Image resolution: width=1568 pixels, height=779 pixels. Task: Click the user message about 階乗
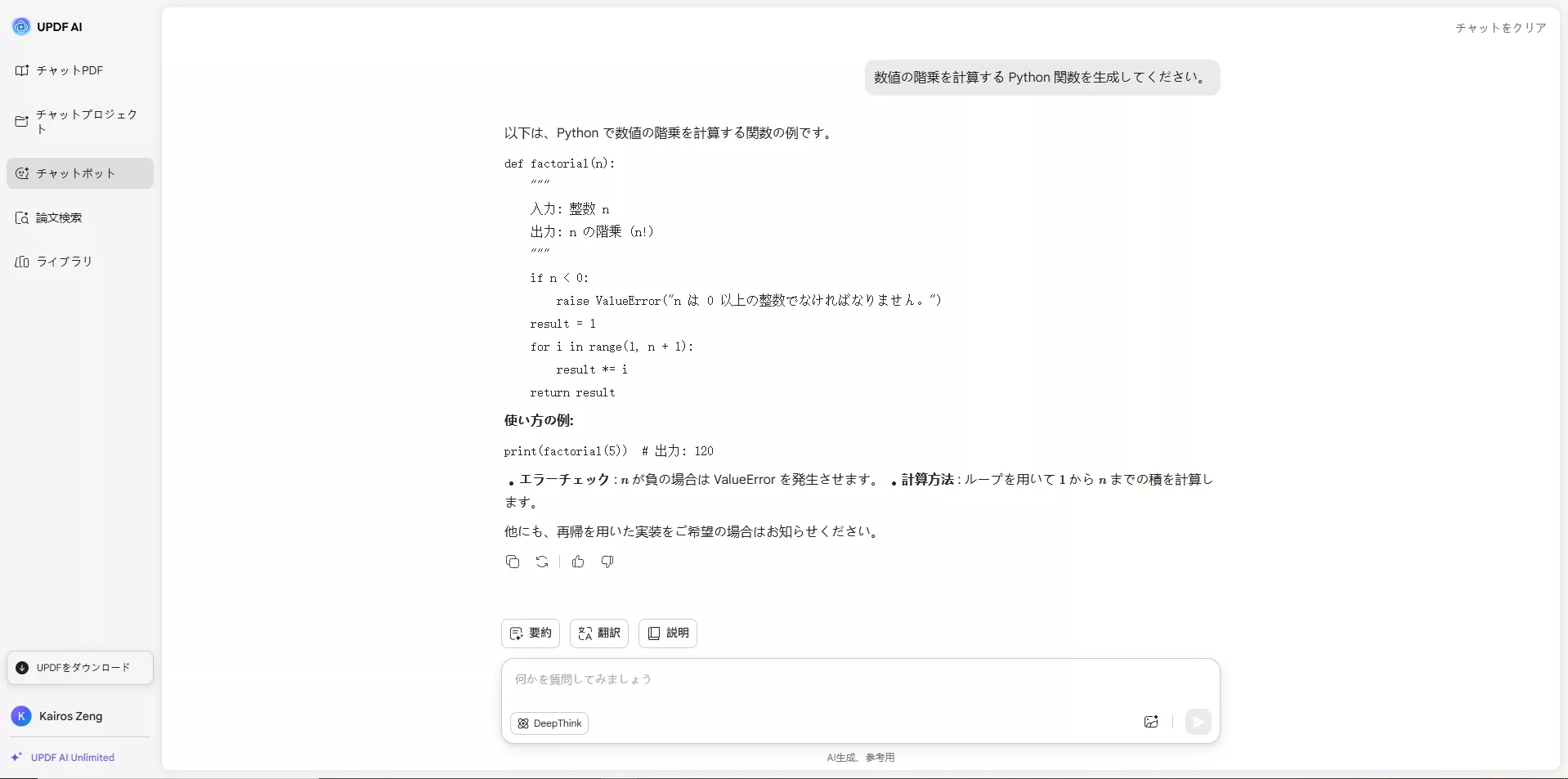tap(1042, 78)
